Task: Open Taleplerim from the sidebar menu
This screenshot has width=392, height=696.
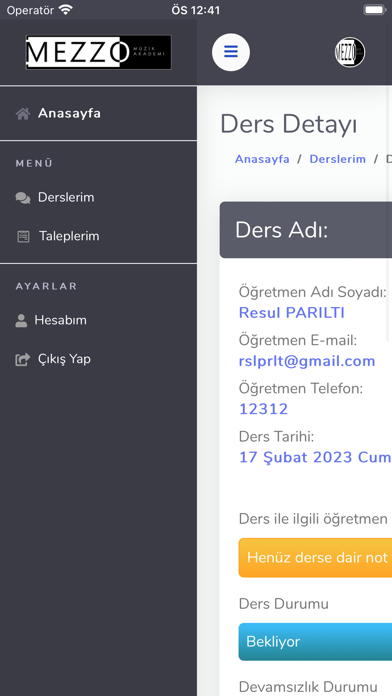Action: (69, 236)
